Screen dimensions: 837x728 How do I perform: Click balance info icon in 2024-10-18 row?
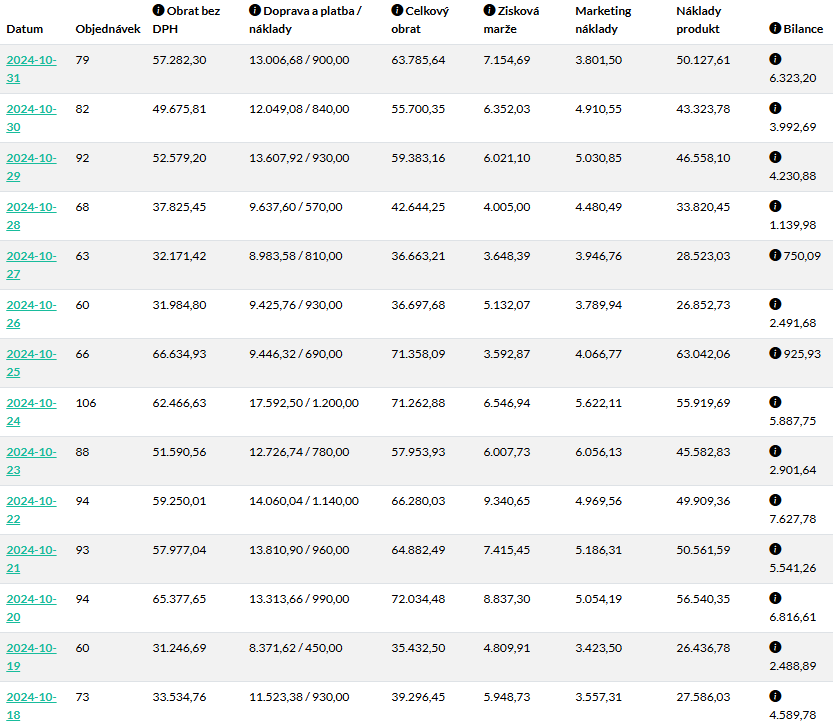(x=775, y=697)
